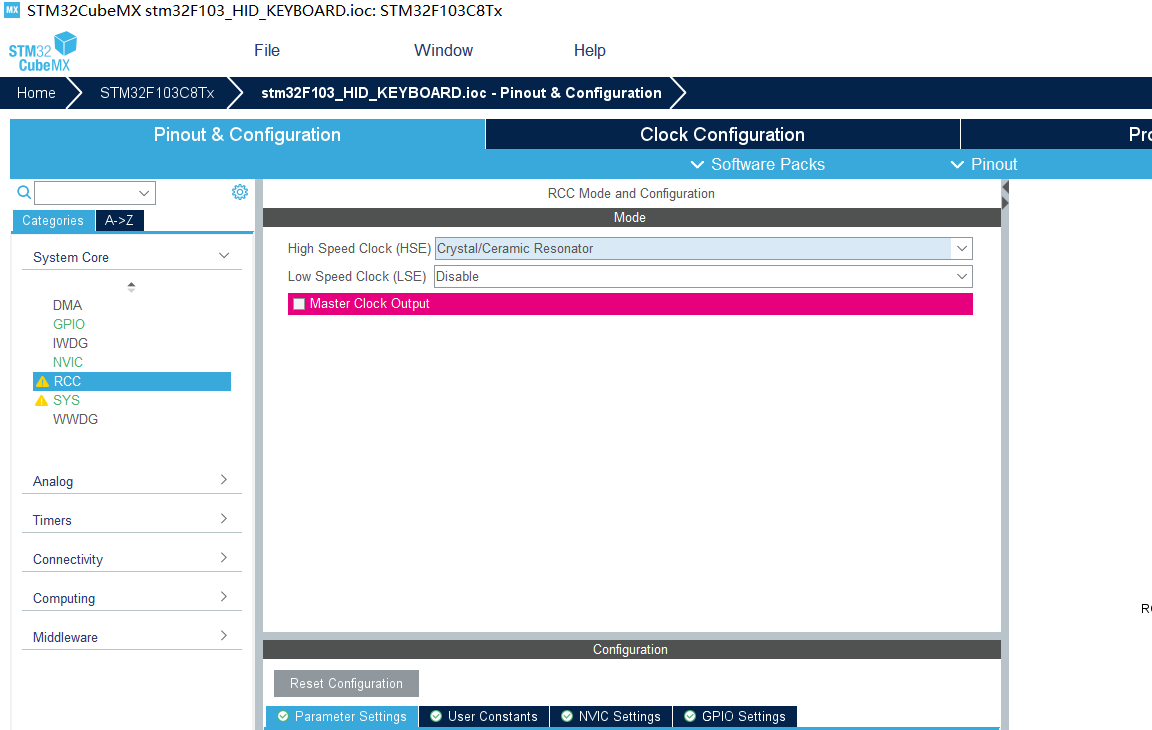Select the RCC peripheral item

(132, 381)
